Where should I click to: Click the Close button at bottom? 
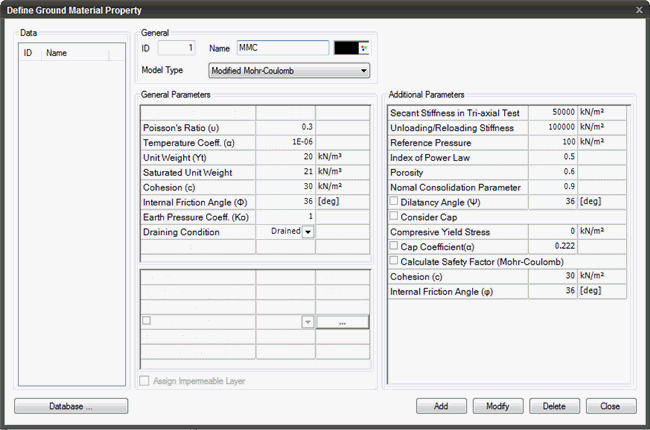pos(611,406)
